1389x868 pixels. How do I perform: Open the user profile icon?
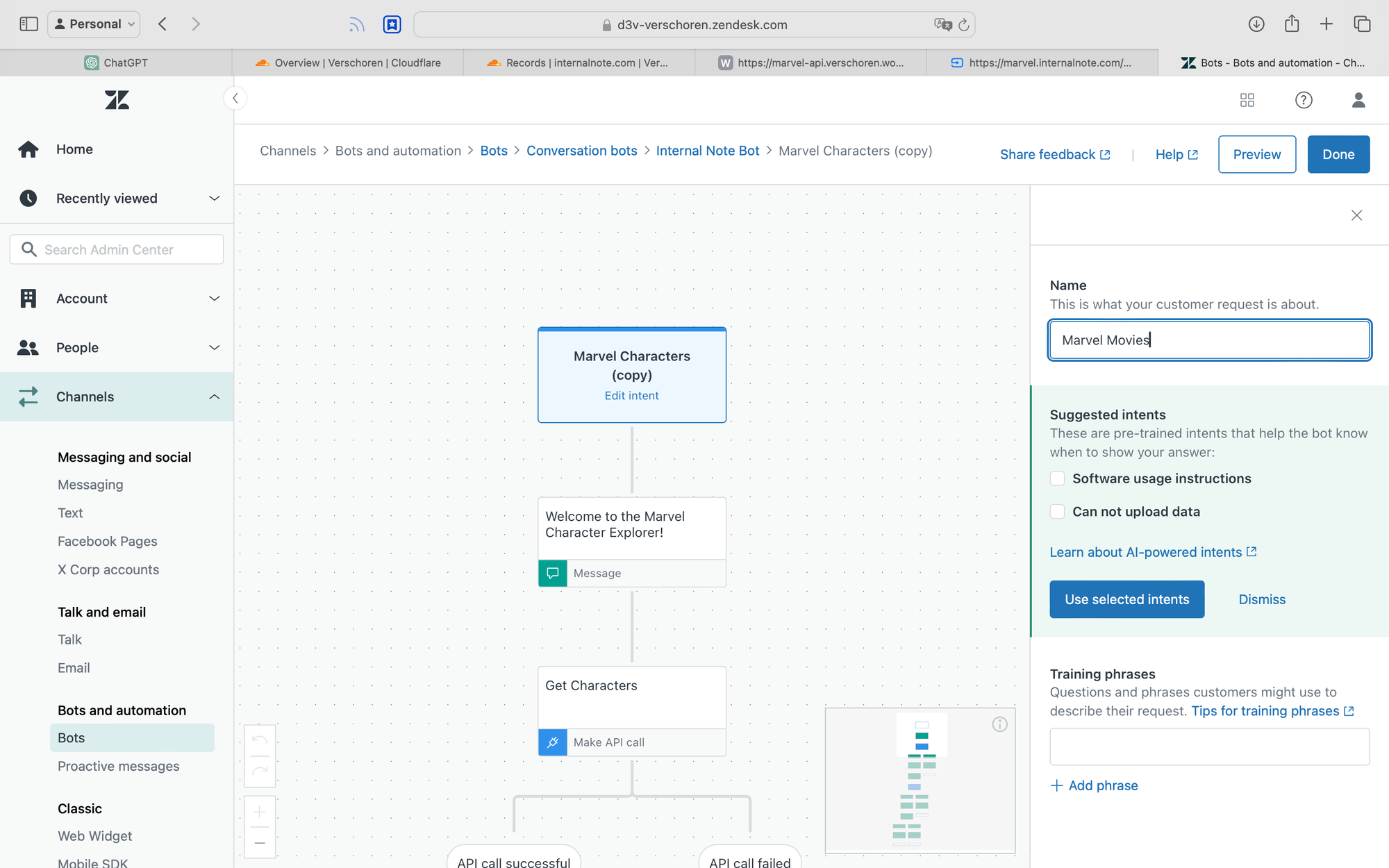(1358, 100)
